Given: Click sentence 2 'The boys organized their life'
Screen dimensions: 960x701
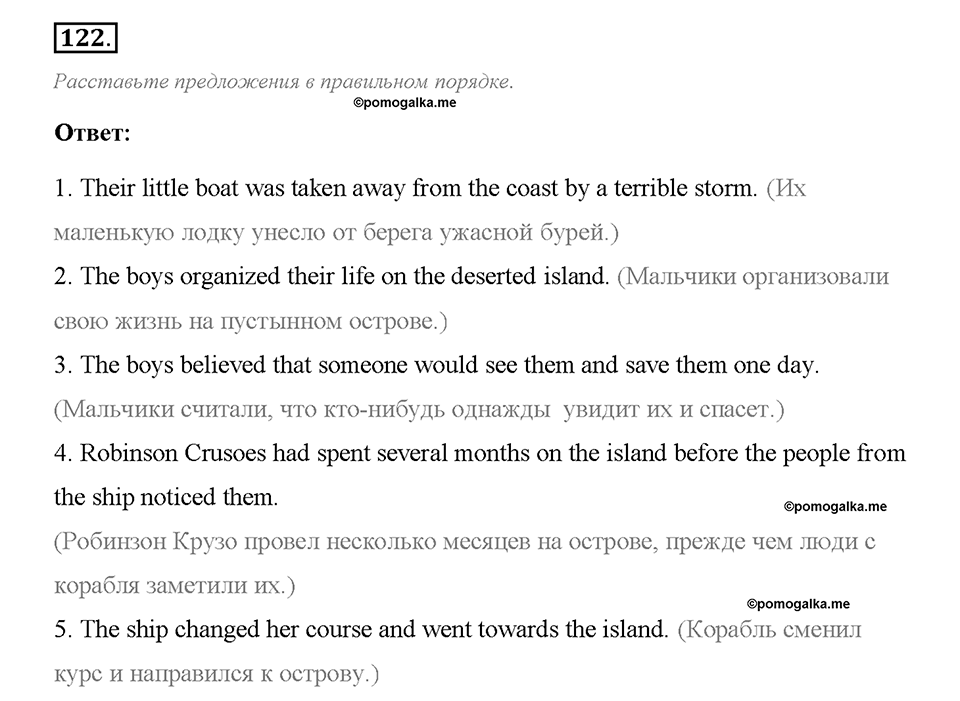Looking at the screenshot, I should (332, 276).
